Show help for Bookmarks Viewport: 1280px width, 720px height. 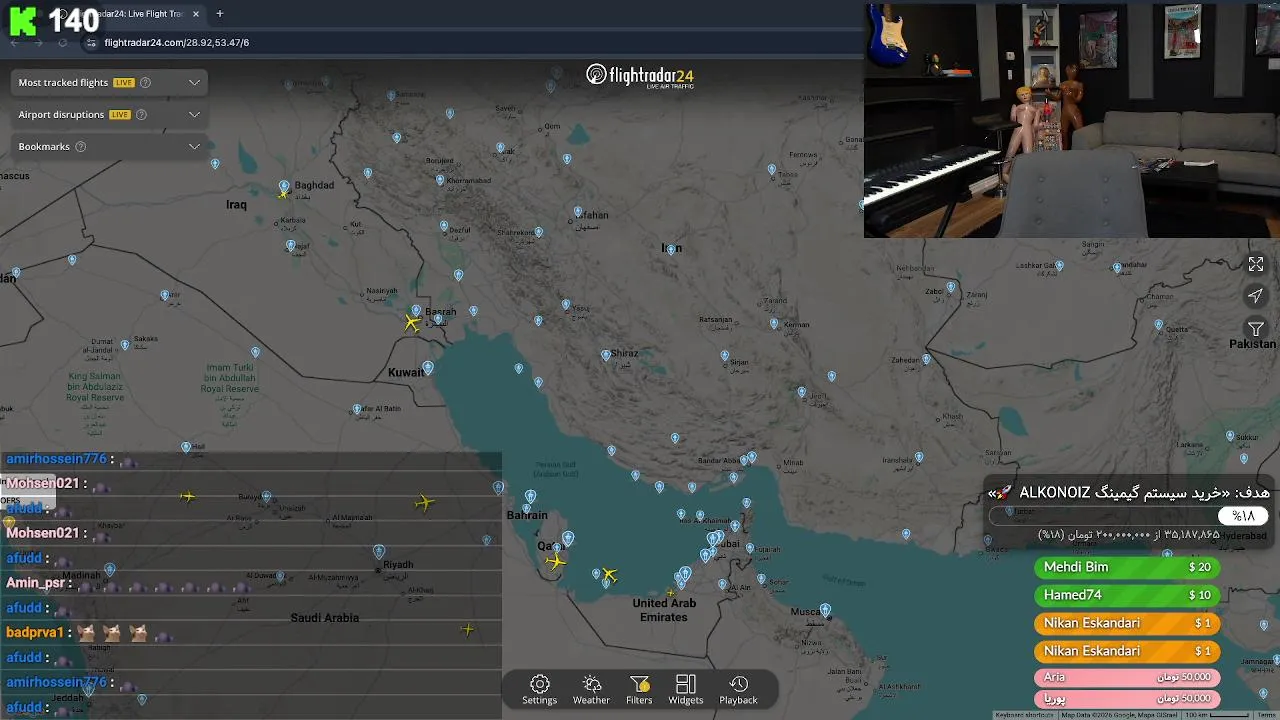81,146
